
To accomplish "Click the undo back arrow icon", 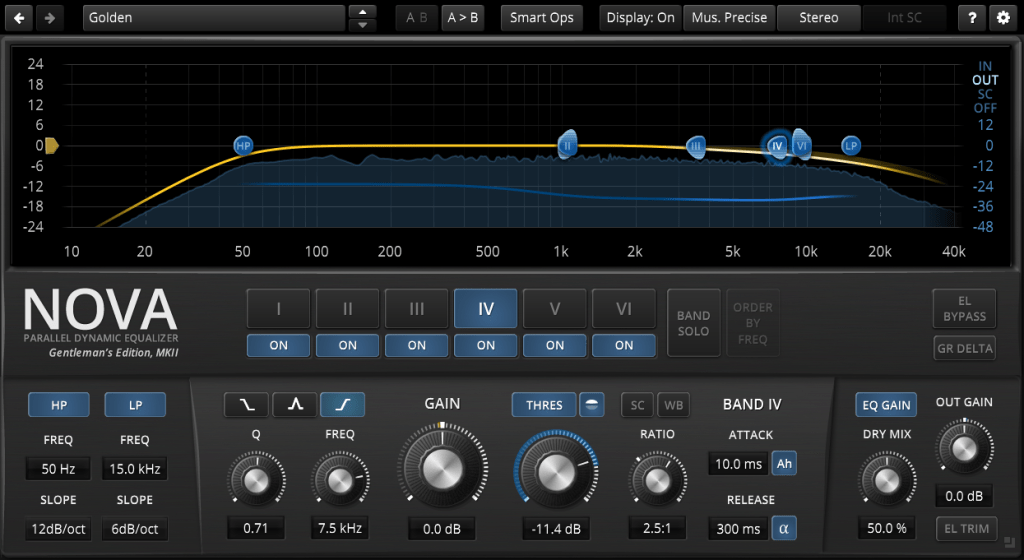I will (20, 18).
